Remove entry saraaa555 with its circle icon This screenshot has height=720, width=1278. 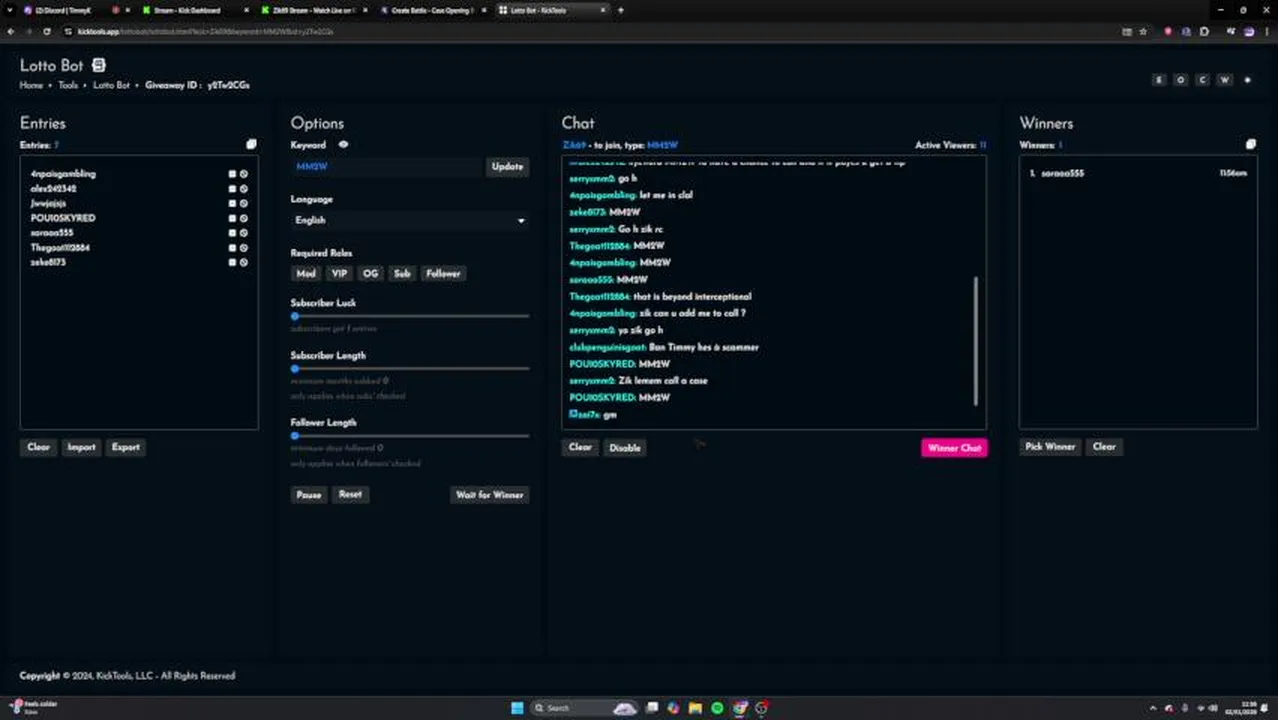click(243, 233)
